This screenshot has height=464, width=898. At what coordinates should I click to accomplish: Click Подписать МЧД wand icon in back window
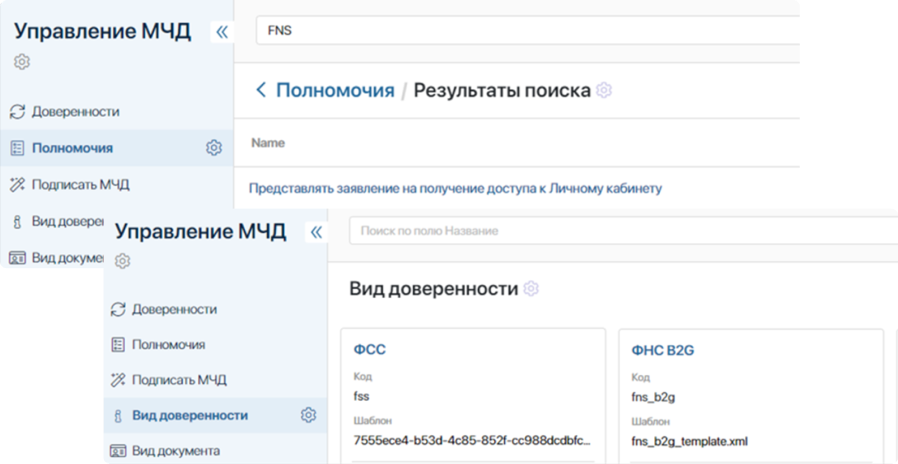click(x=18, y=184)
